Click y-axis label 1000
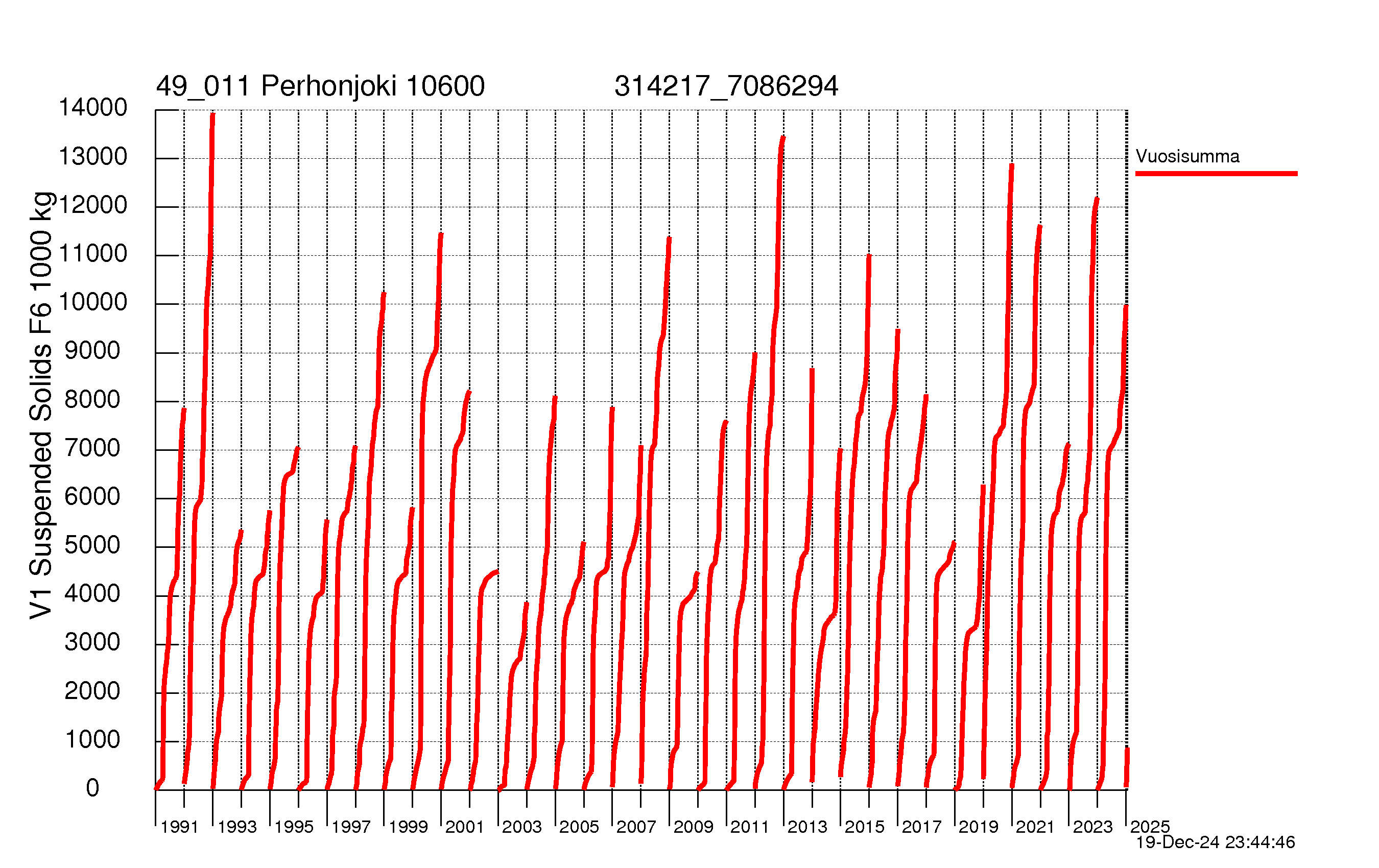Screen dimensions: 1379x868 click(x=93, y=740)
